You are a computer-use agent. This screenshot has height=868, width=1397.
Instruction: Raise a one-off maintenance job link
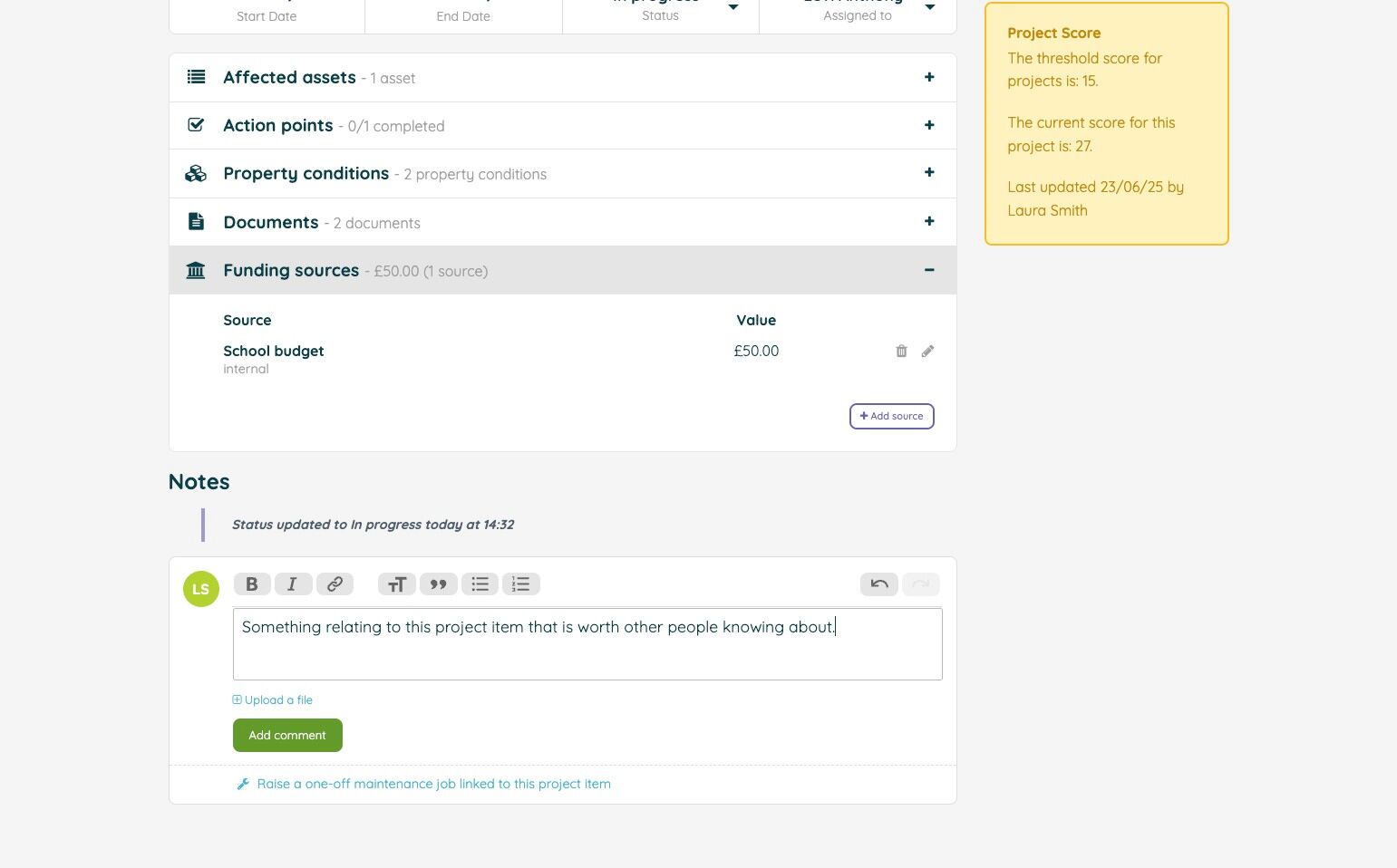click(434, 785)
